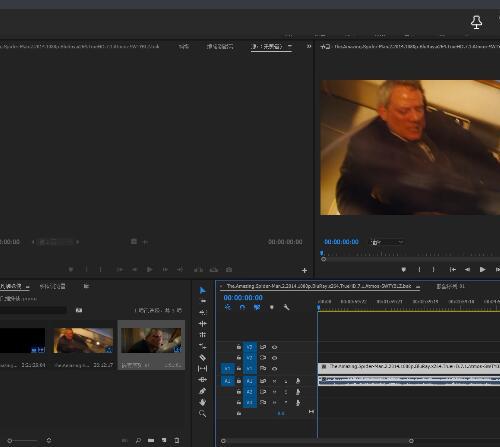Click Overwrite button in Source monitor
500x447 pixels.
point(214,269)
